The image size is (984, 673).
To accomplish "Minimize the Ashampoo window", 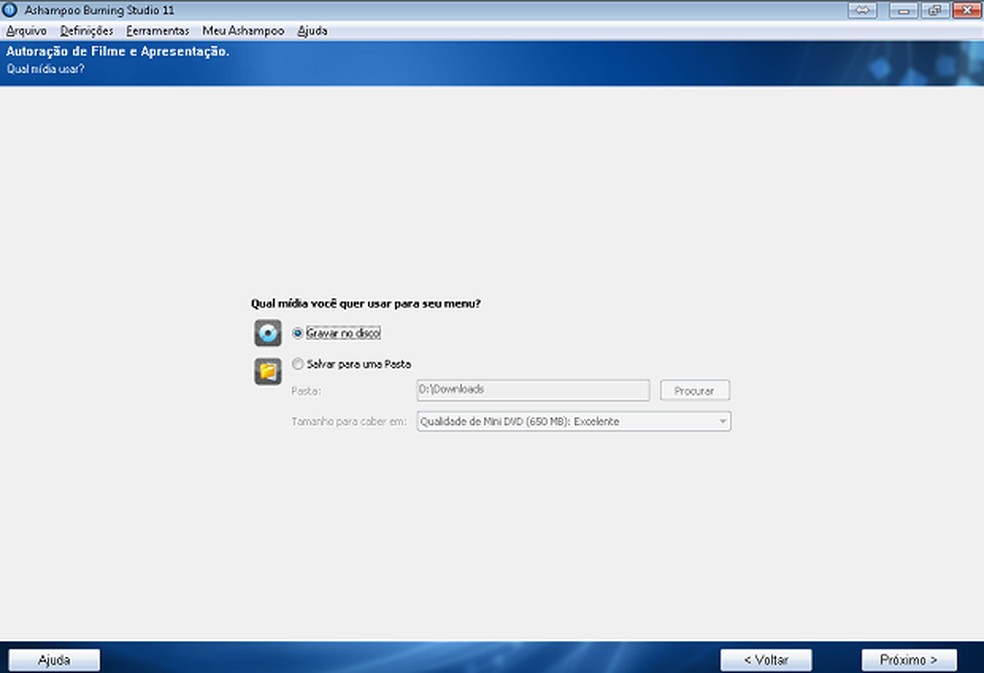I will 904,10.
